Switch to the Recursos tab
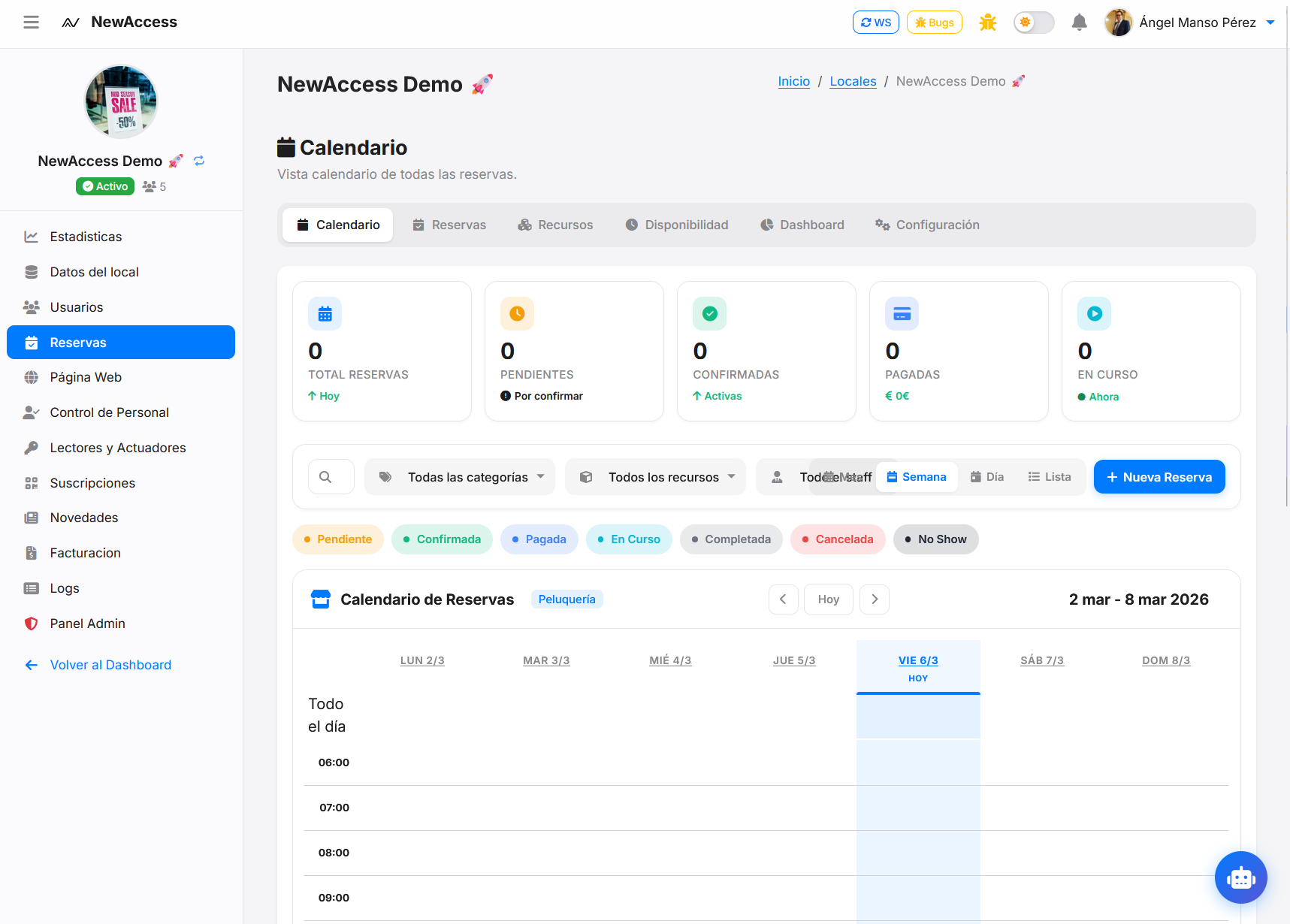1290x924 pixels. coord(555,225)
